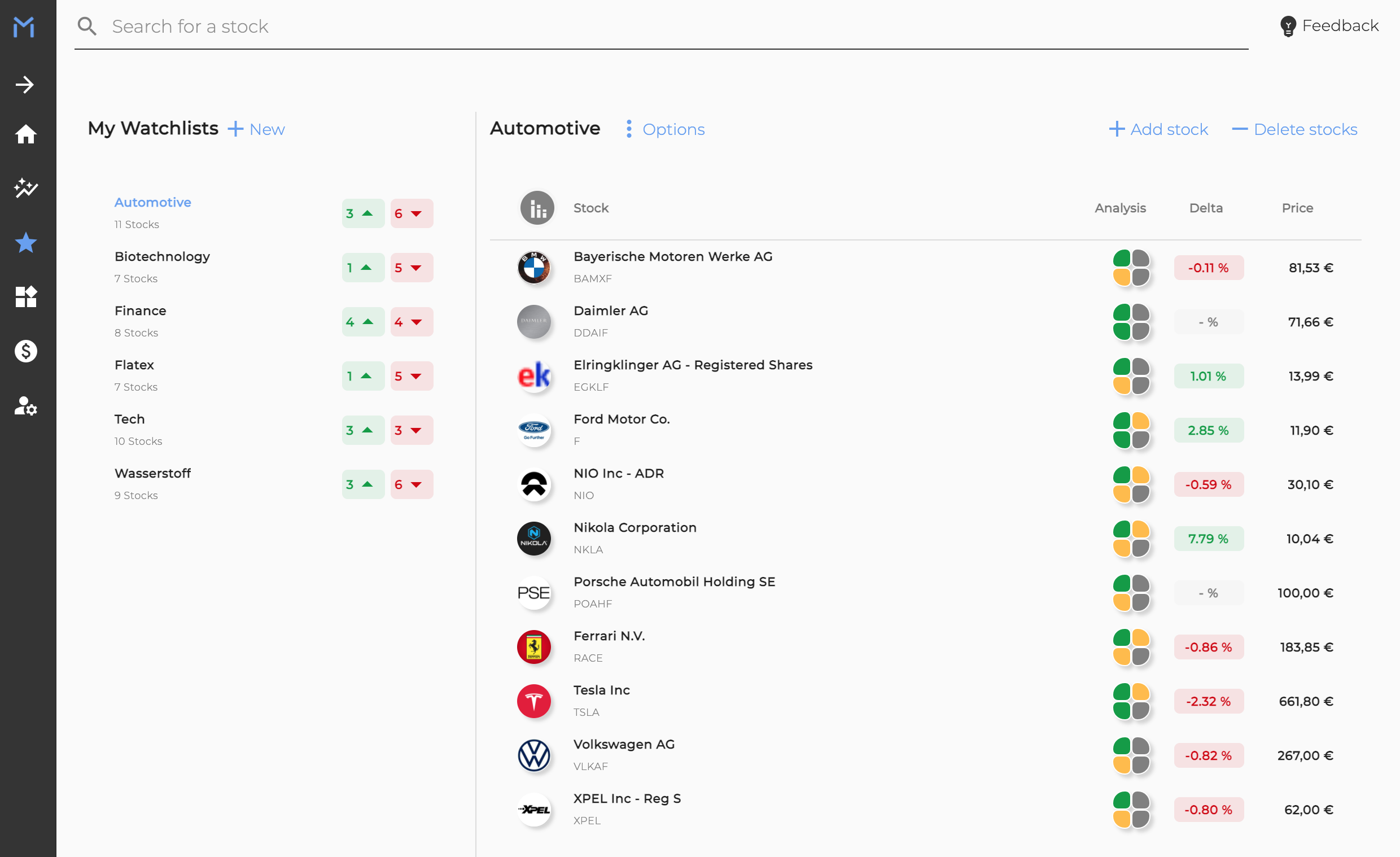Click the Elringklinger ek logo
The height and width of the screenshot is (857, 1400).
pos(534,375)
